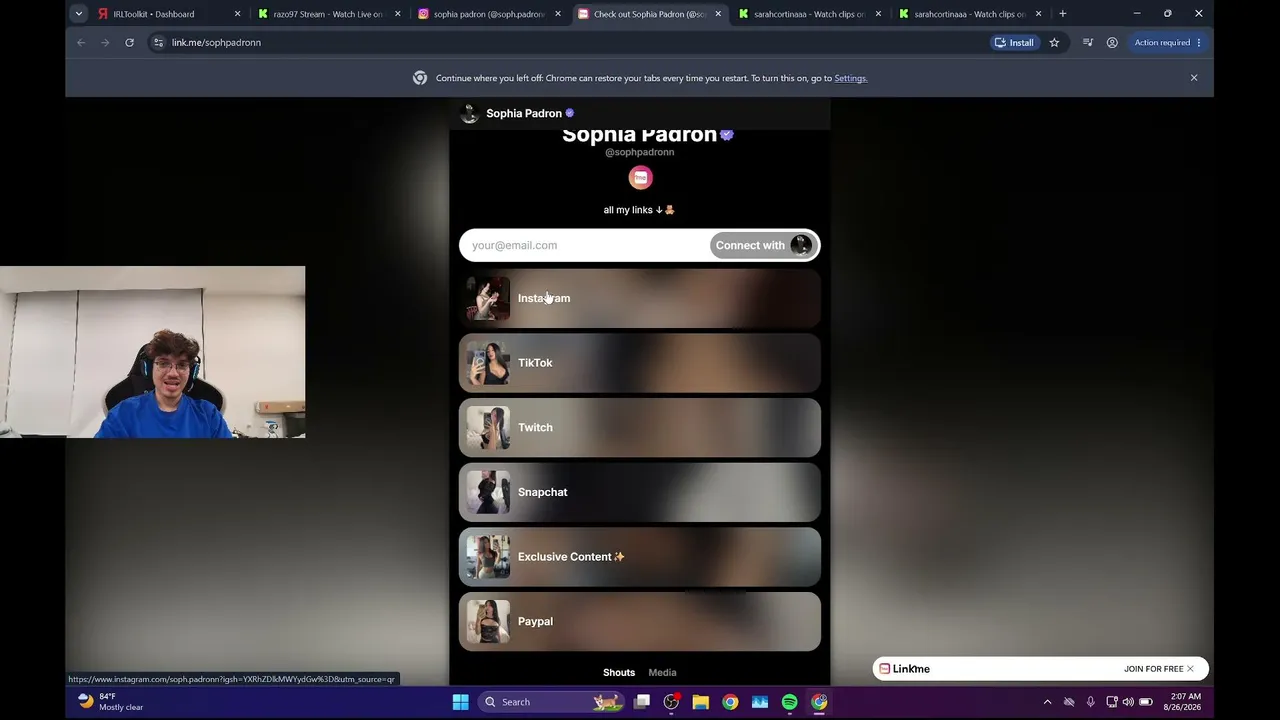The height and width of the screenshot is (720, 1280).
Task: Close the Linkme join banner
Action: (1190, 669)
